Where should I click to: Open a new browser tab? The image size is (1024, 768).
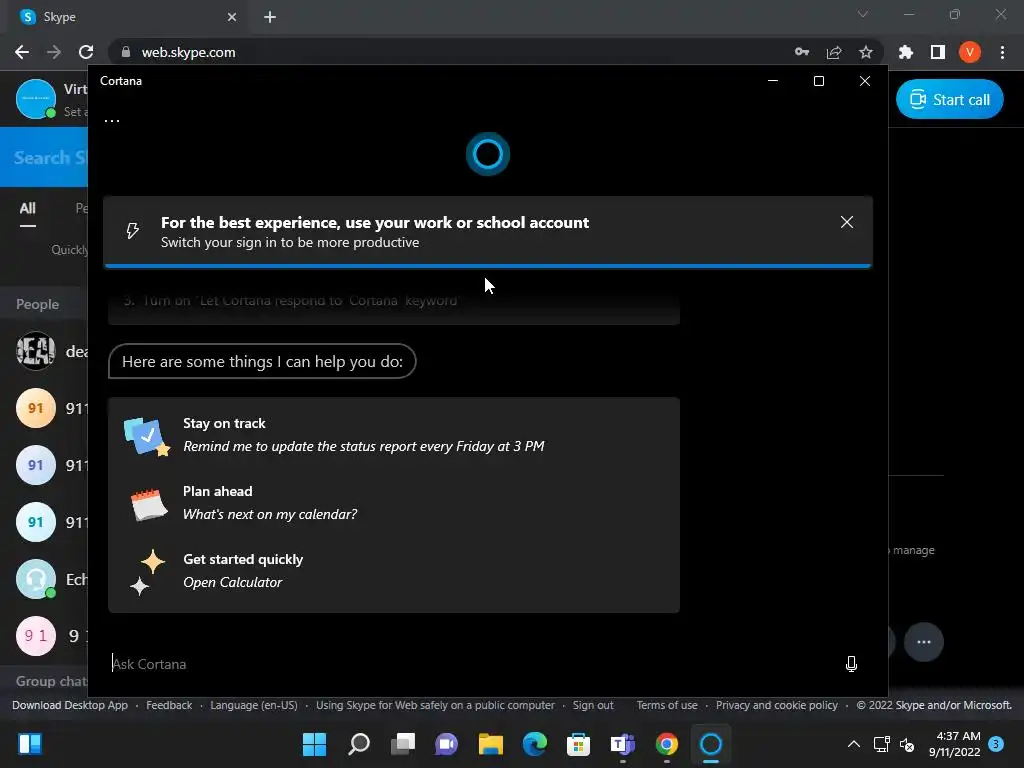click(x=270, y=17)
